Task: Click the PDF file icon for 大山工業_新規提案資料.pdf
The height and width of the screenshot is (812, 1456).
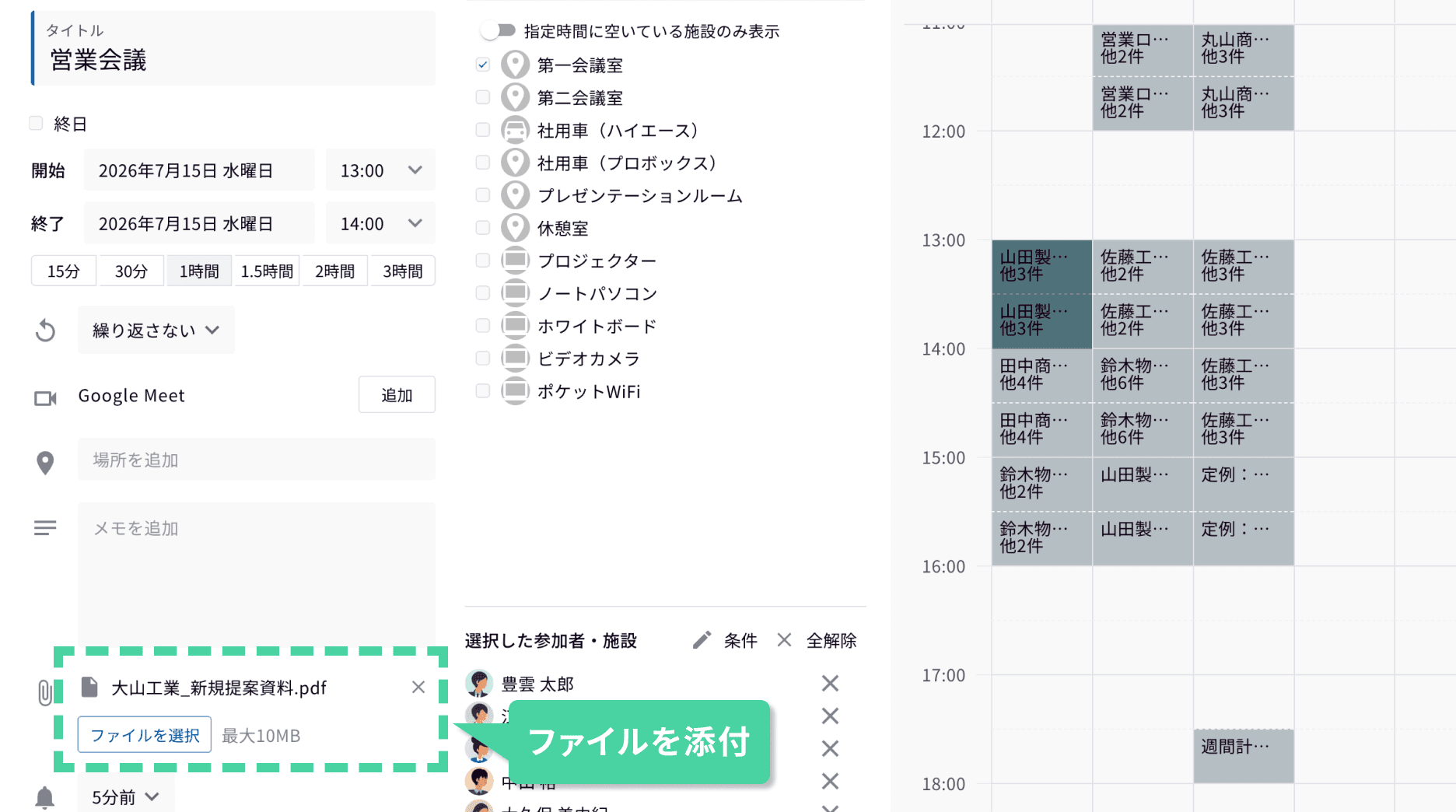Action: (x=90, y=687)
